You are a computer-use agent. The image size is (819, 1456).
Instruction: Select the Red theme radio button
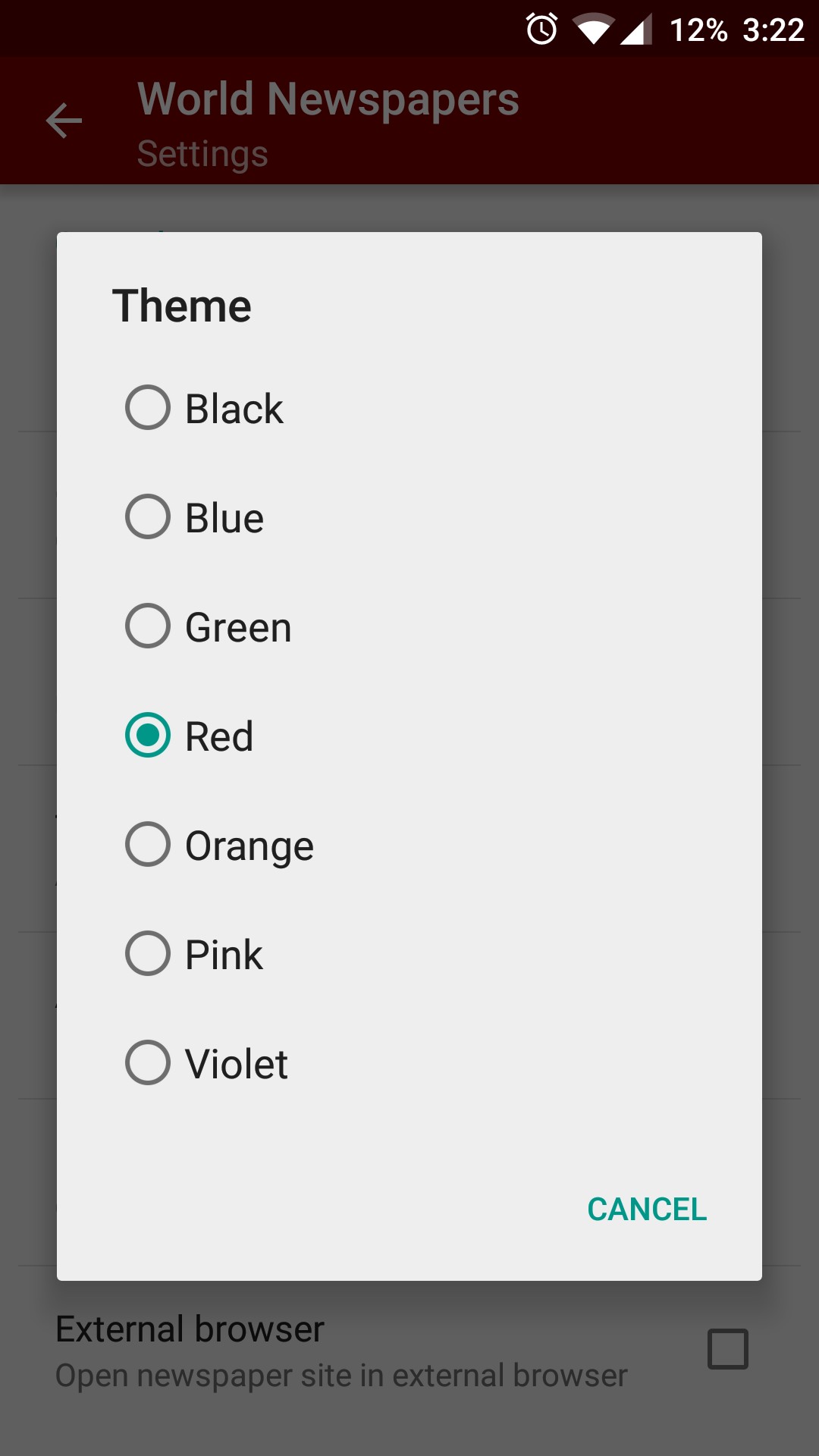tap(148, 736)
